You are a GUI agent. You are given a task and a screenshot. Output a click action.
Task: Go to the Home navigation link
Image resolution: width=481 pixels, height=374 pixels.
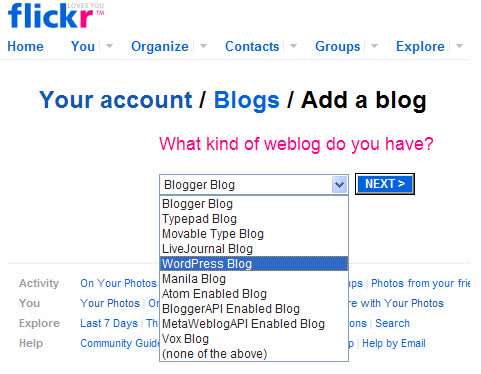tap(25, 46)
